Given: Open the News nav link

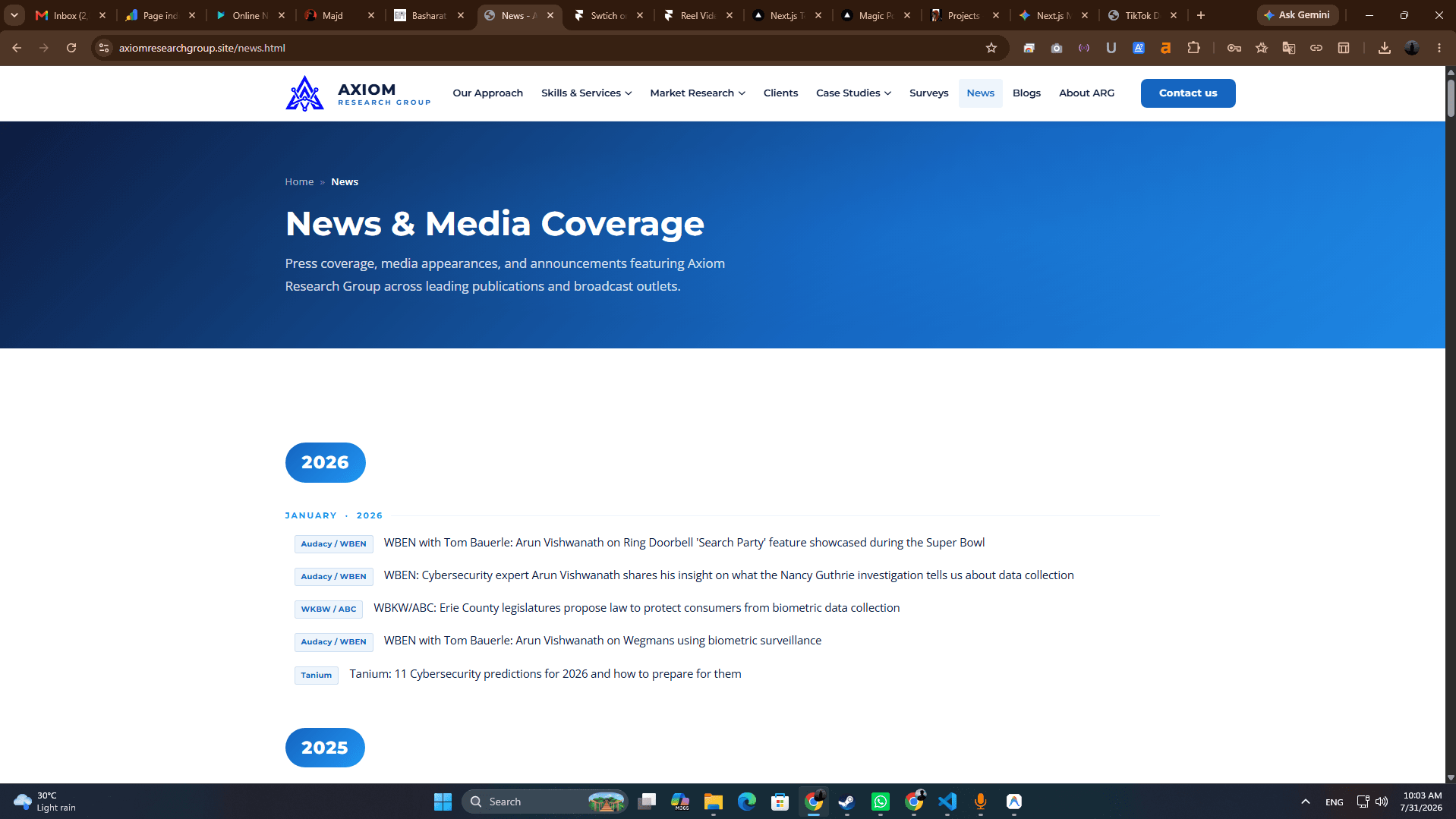Looking at the screenshot, I should click(x=981, y=93).
